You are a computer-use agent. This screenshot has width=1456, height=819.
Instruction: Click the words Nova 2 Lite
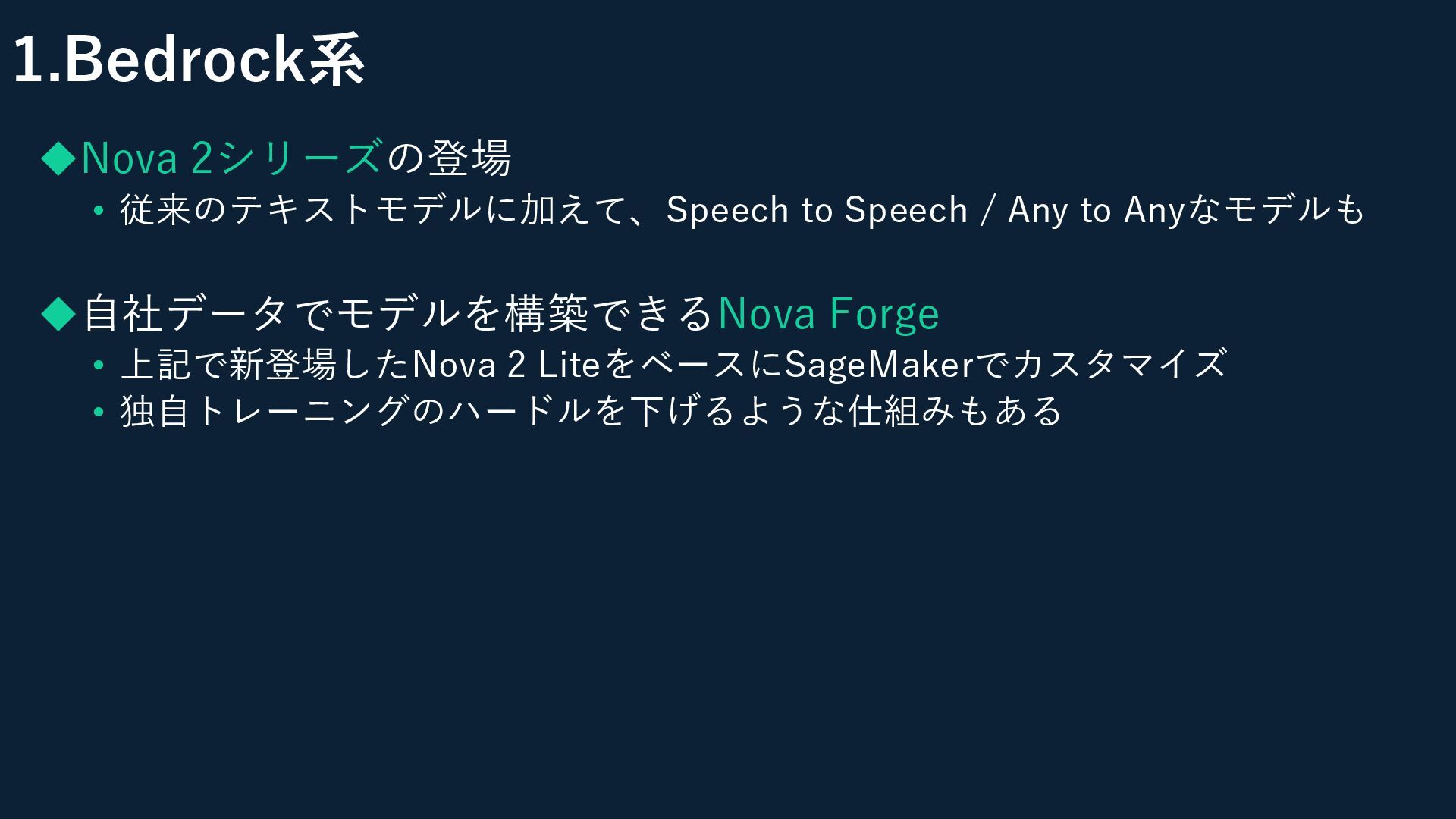click(x=506, y=365)
